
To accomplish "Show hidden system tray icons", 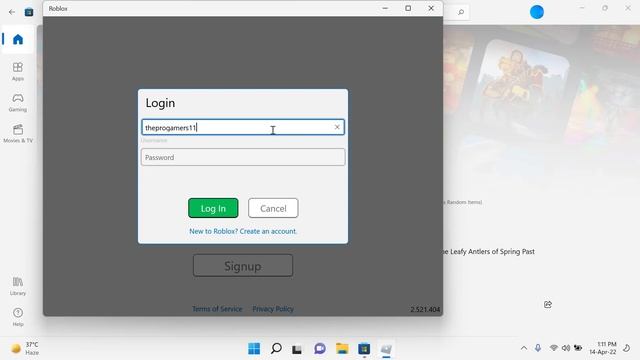I will click(524, 348).
